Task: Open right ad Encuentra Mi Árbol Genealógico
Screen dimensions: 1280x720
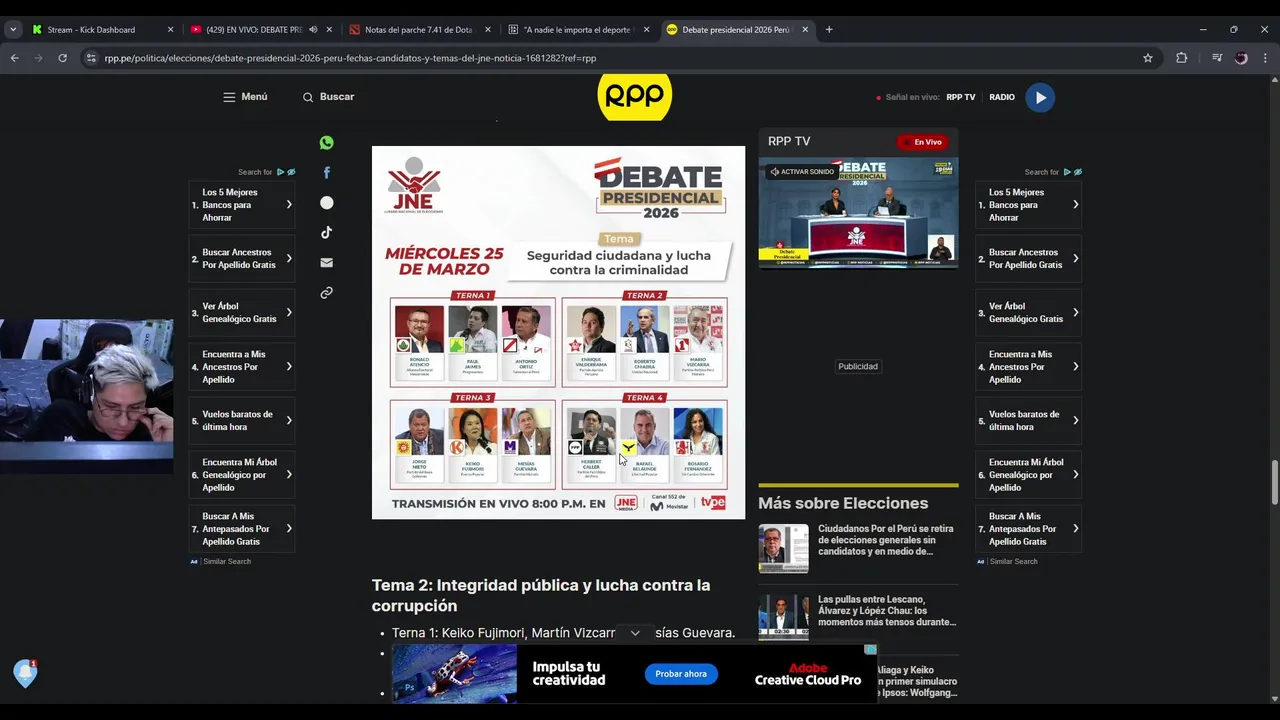Action: tap(1029, 475)
